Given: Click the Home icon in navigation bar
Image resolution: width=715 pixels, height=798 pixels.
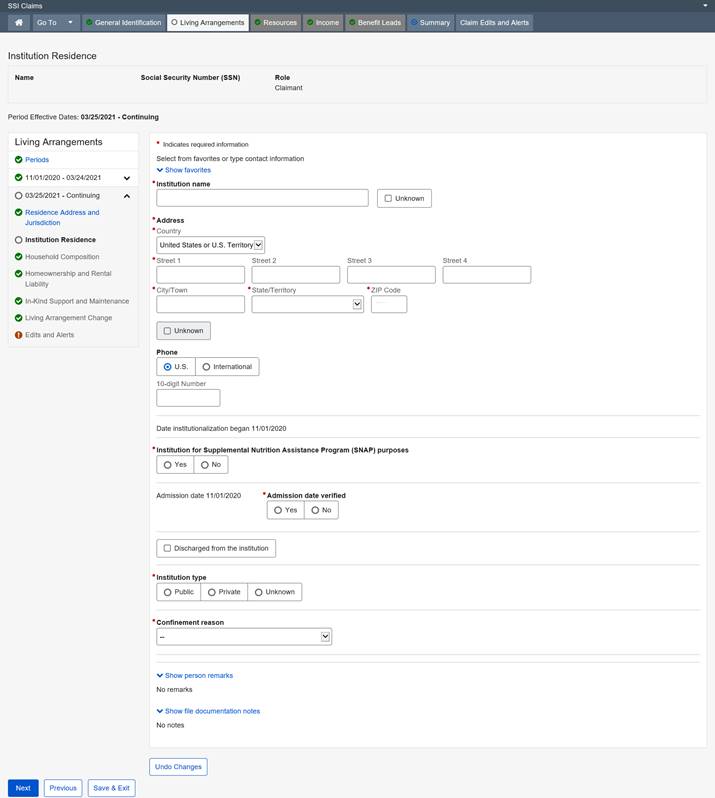Looking at the screenshot, I should point(18,22).
